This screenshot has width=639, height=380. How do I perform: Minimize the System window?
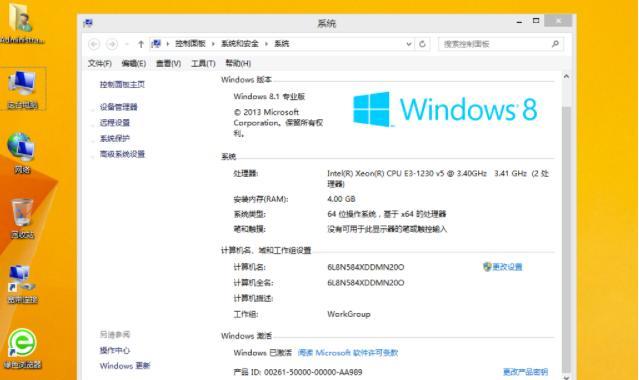click(519, 21)
